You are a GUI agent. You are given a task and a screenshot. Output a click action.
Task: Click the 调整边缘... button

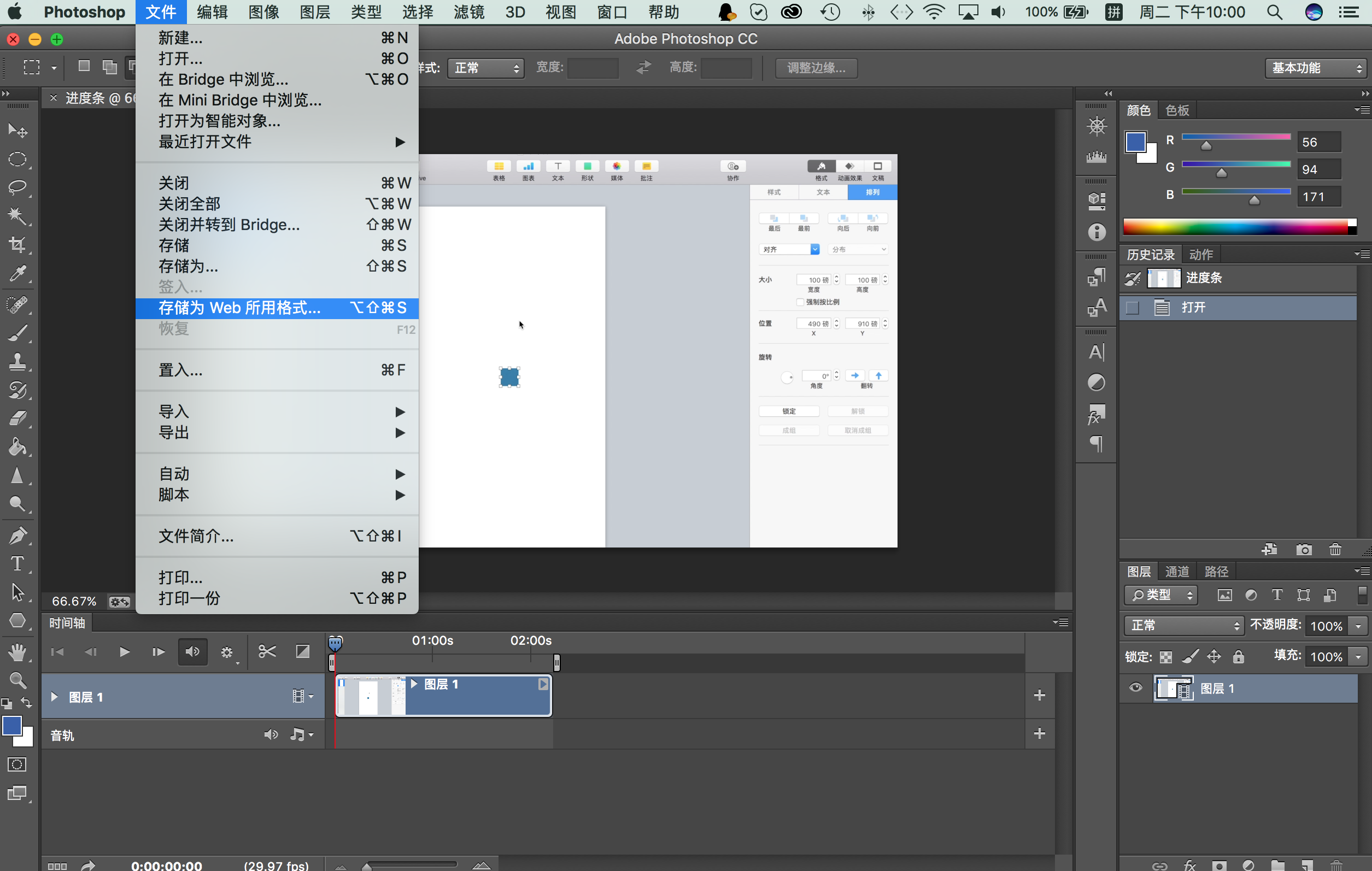[817, 68]
